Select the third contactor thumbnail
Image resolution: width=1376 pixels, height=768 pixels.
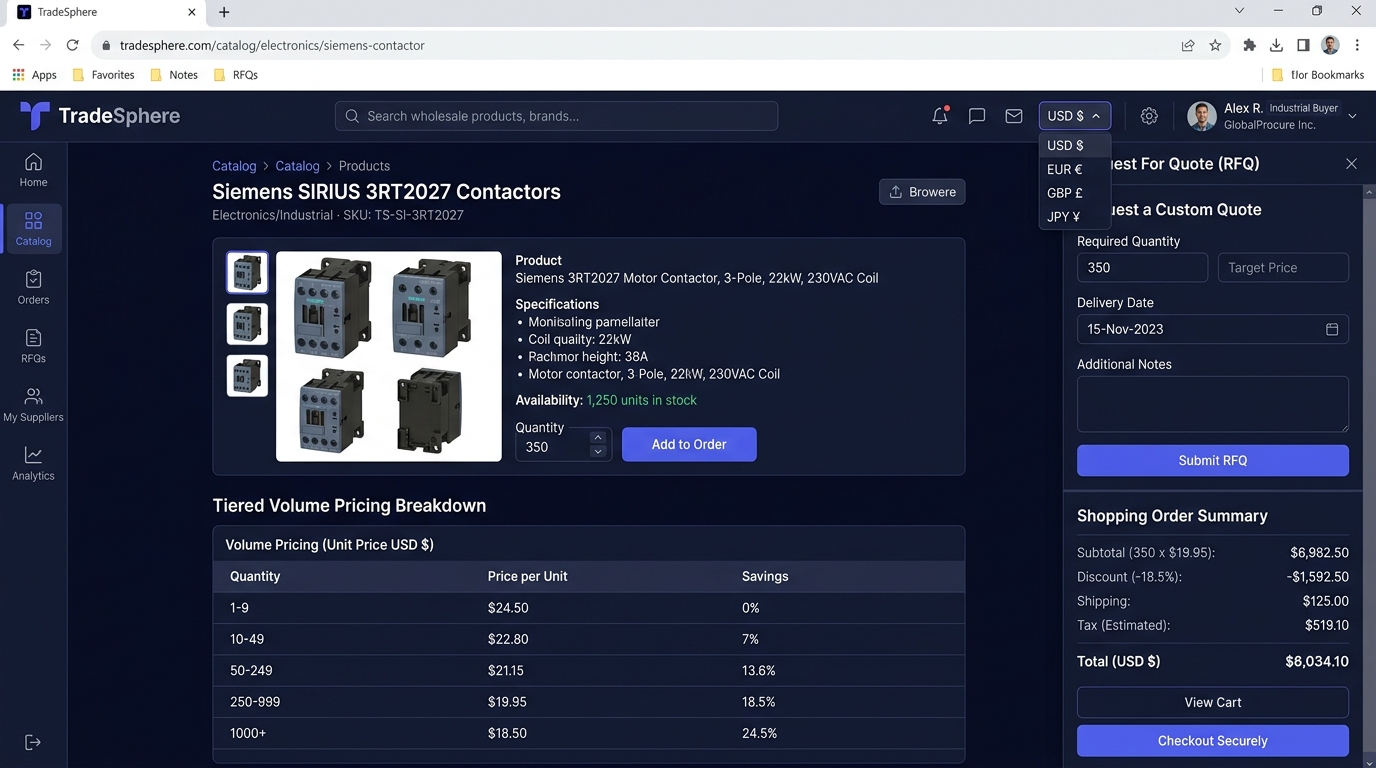tap(247, 376)
